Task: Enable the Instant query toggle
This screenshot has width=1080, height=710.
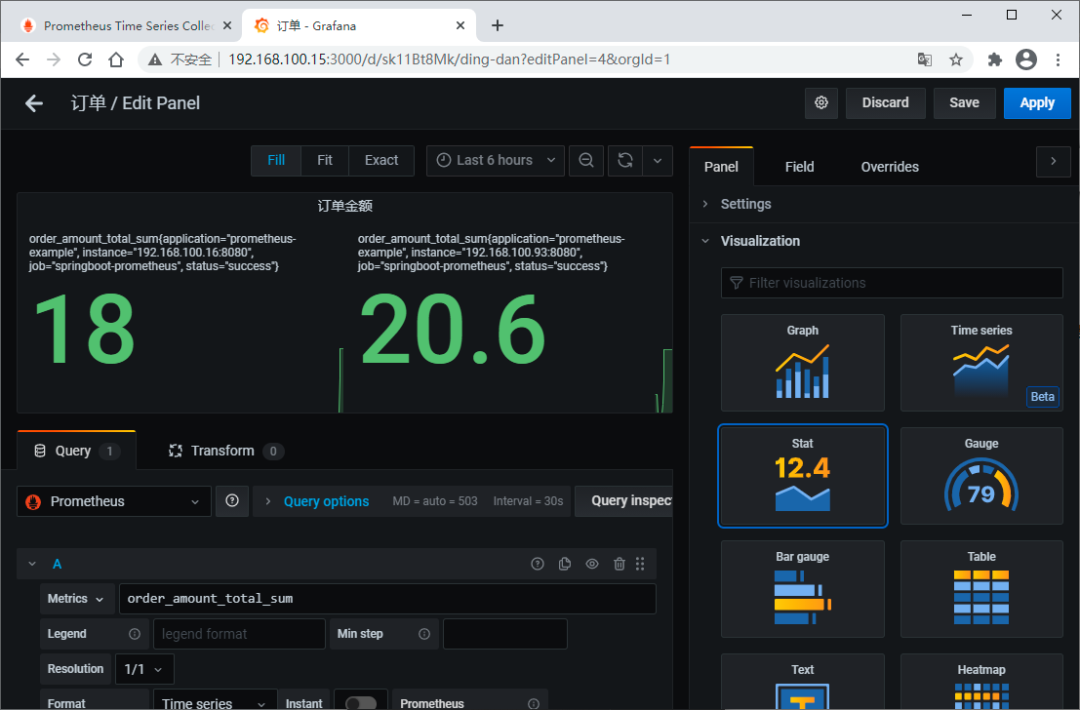Action: tap(360, 700)
